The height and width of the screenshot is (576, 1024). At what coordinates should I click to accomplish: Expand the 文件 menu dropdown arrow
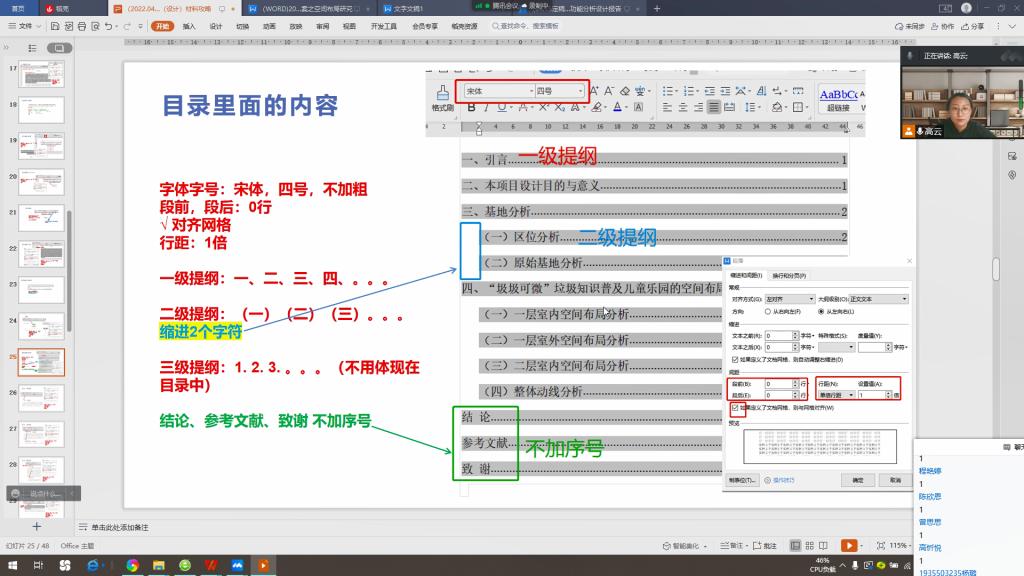pyautogui.click(x=39, y=26)
